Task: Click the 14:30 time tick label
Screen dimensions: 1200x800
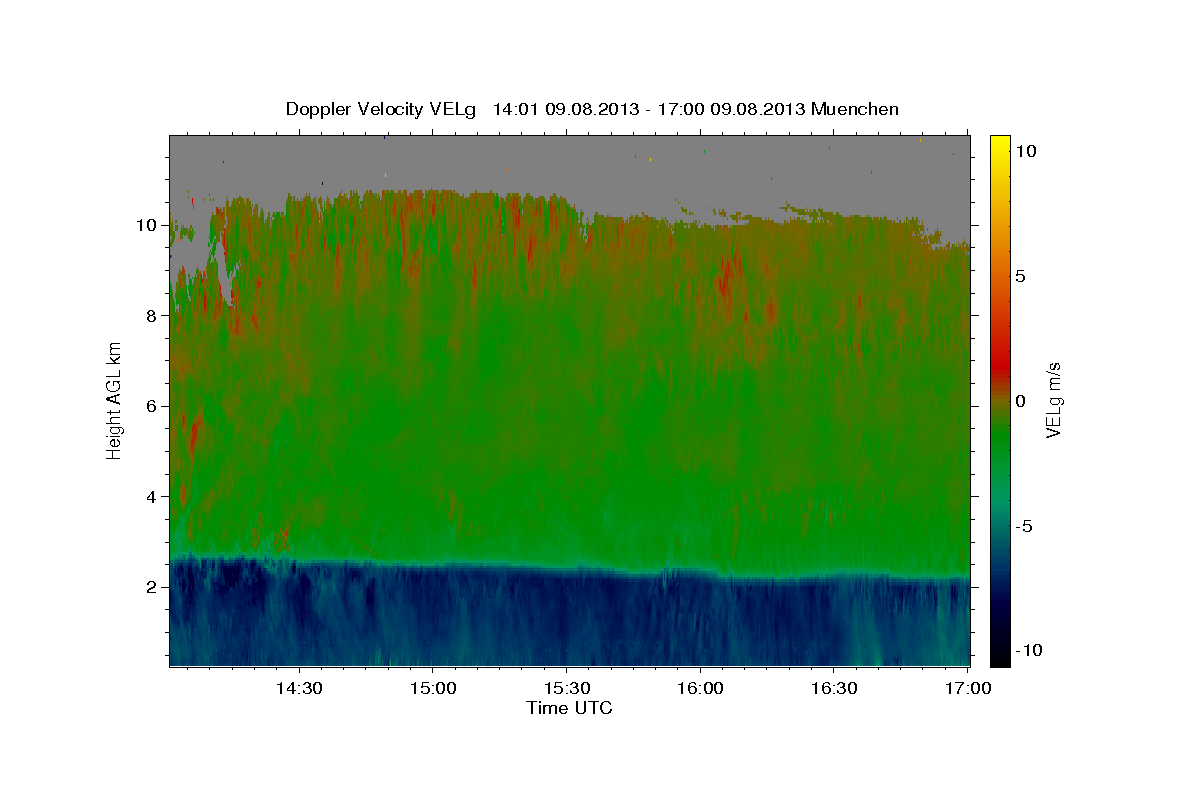Action: click(298, 688)
